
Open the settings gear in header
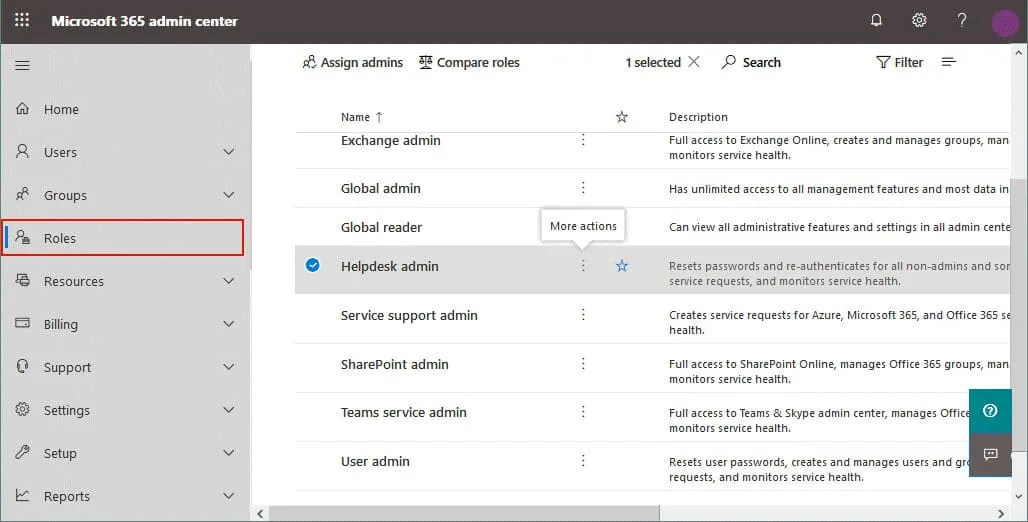click(919, 21)
